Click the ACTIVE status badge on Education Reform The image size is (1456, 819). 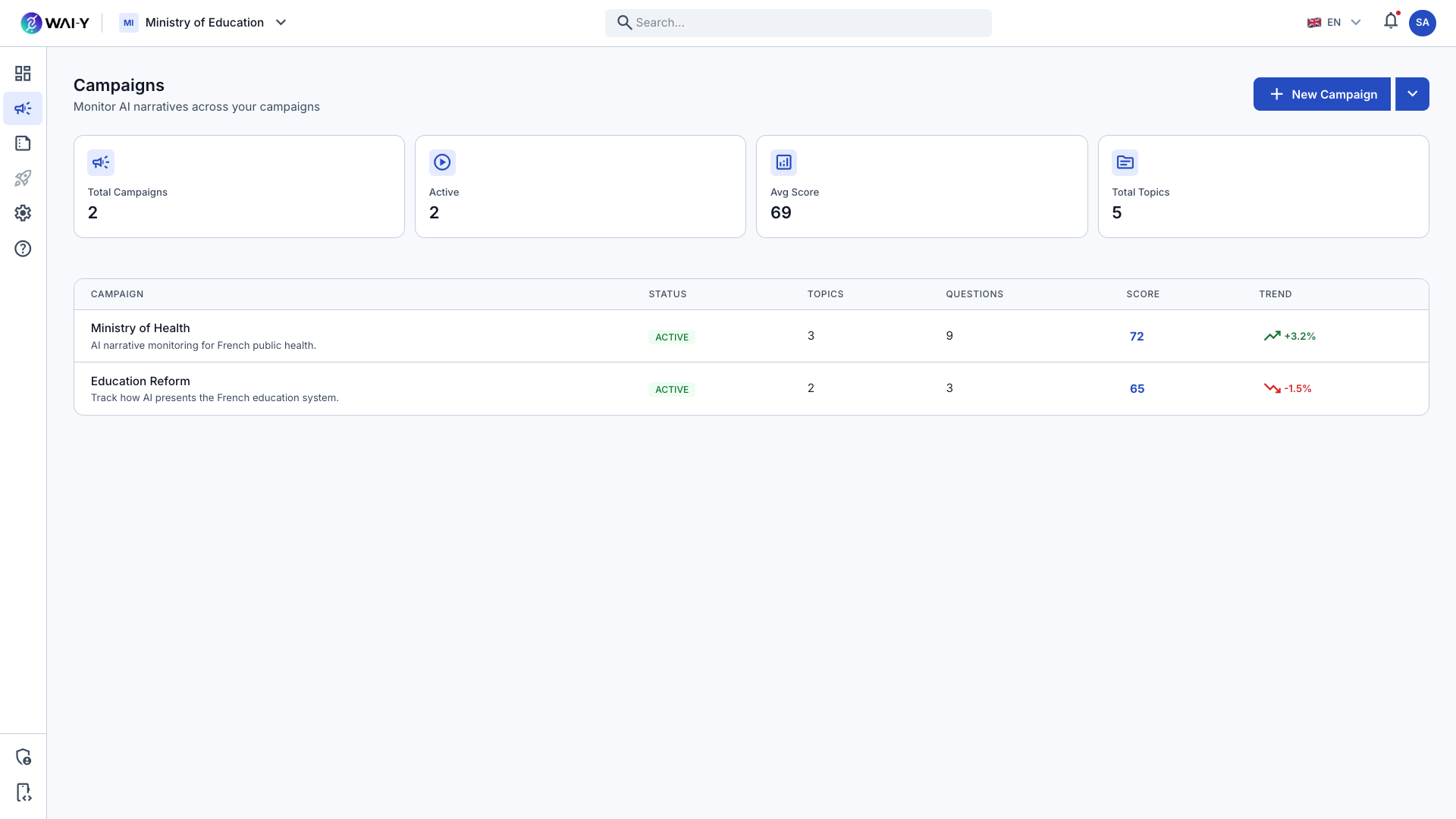tap(672, 389)
